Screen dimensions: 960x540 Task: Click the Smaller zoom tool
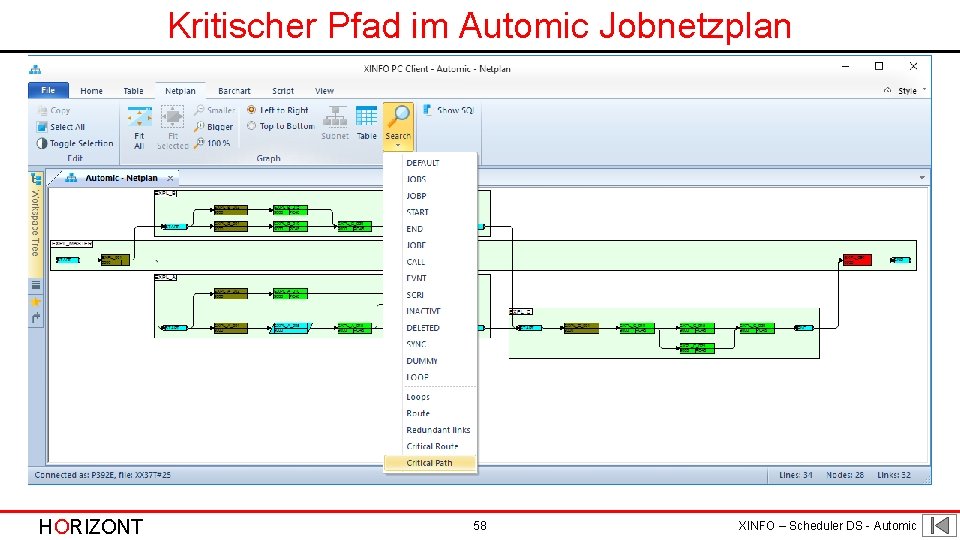pos(214,110)
